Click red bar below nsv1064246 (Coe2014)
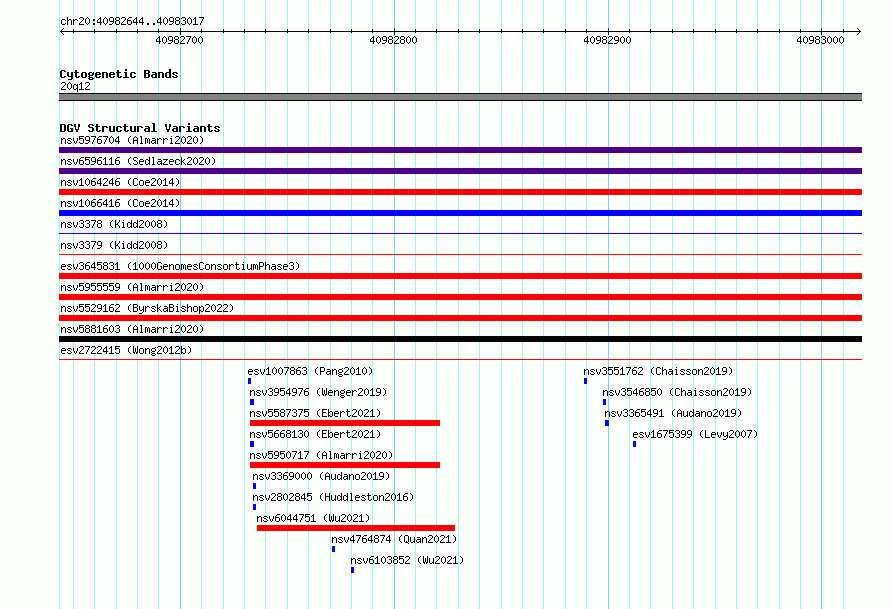The height and width of the screenshot is (609, 890). pos(460,192)
